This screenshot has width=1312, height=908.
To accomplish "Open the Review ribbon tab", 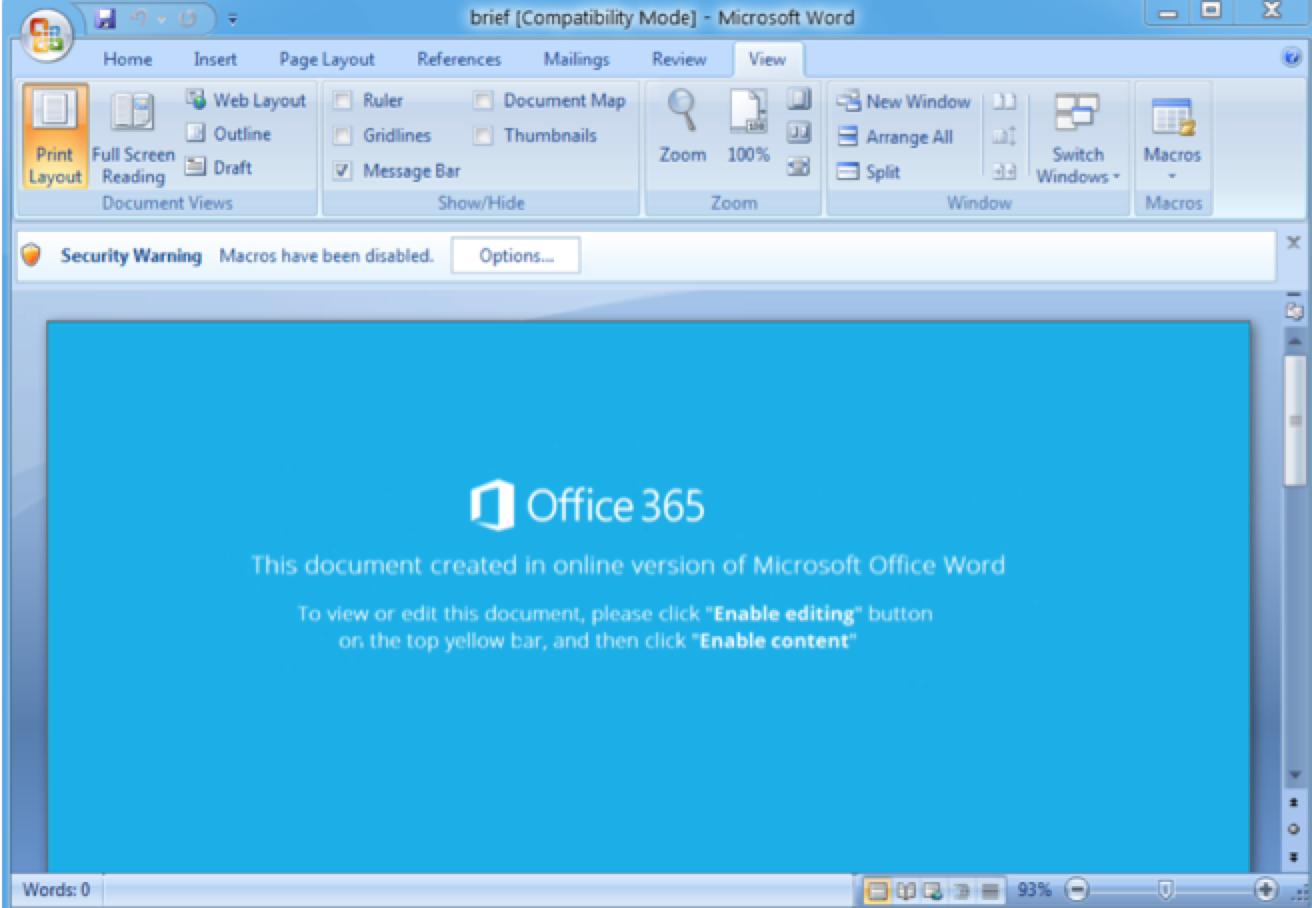I will (679, 59).
